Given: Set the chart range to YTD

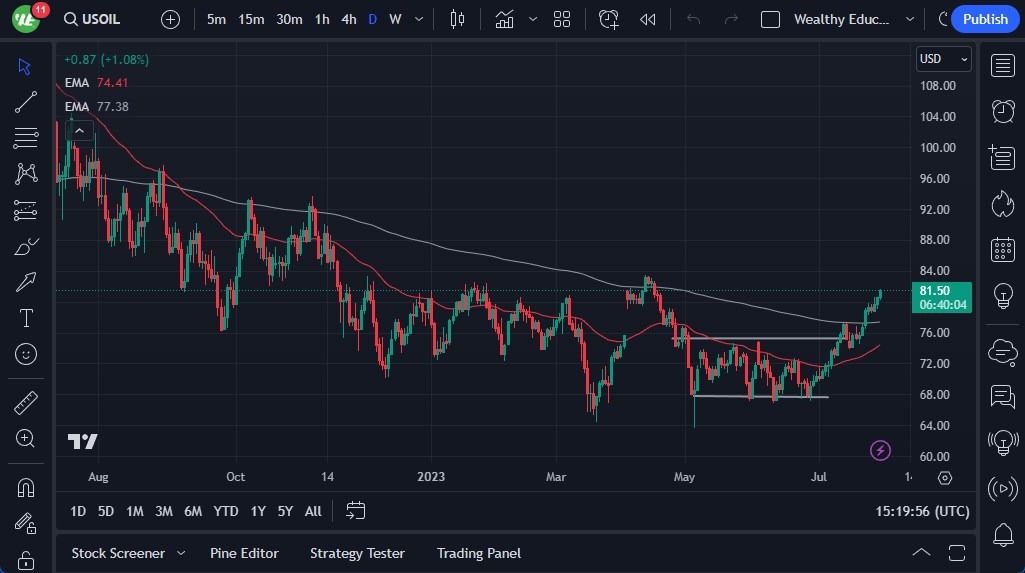Looking at the screenshot, I should click(x=226, y=511).
